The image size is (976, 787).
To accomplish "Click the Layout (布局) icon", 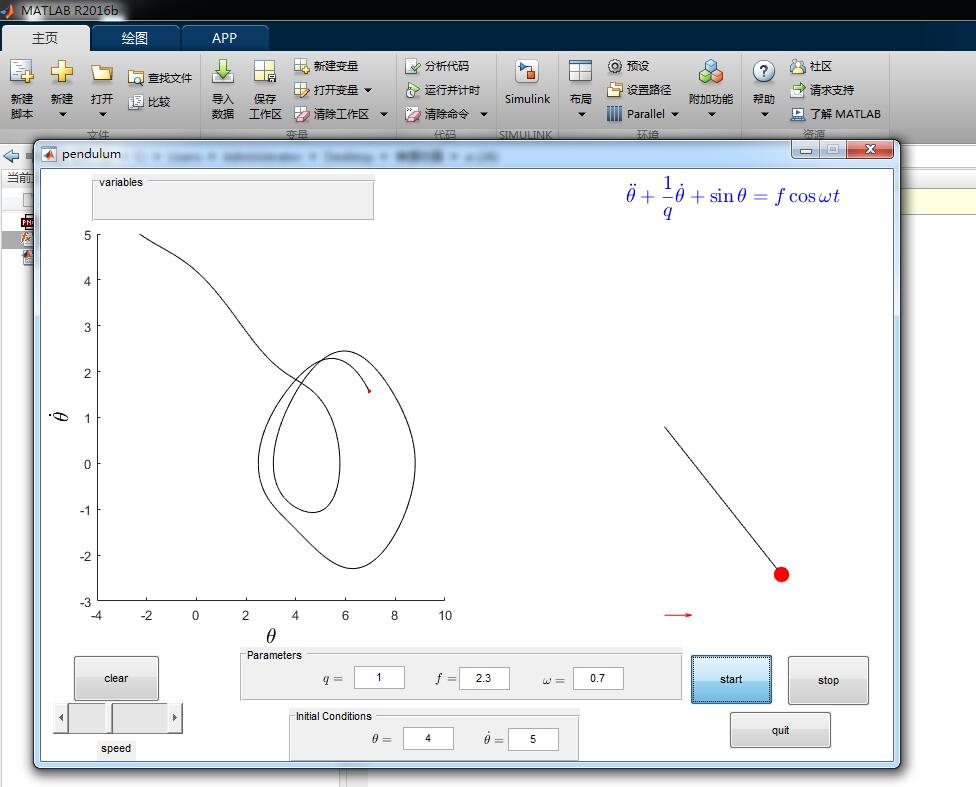I will pos(580,72).
